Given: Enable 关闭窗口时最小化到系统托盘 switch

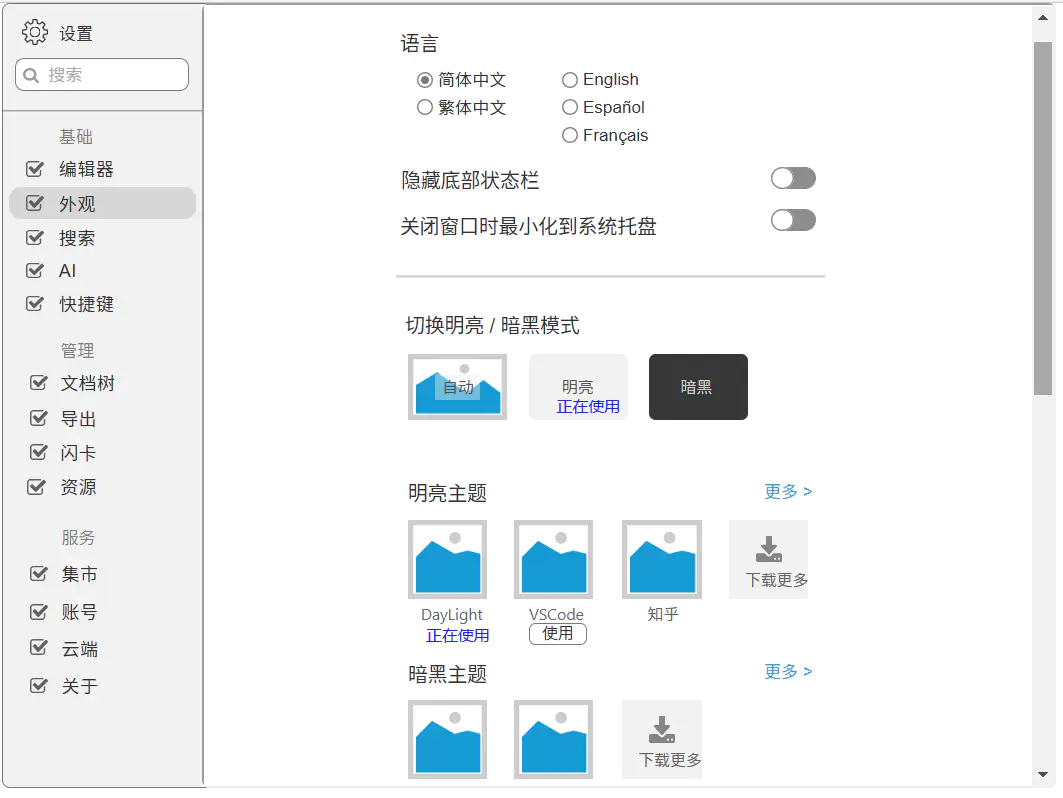Looking at the screenshot, I should [x=793, y=220].
